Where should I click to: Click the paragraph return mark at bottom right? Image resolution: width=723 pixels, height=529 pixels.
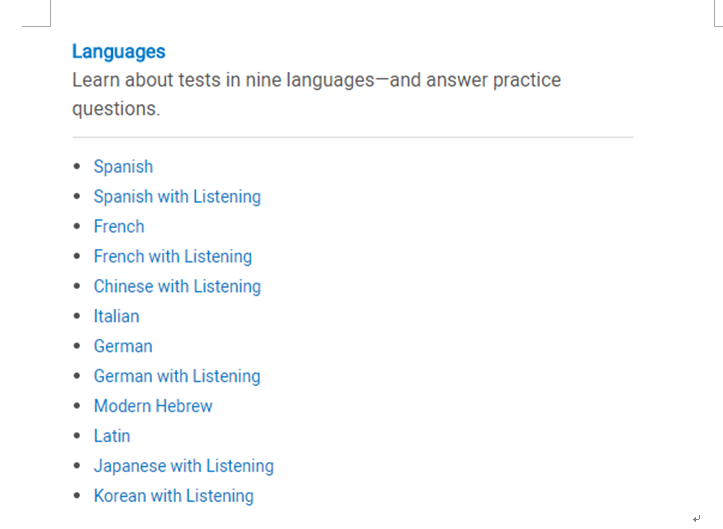click(x=696, y=518)
